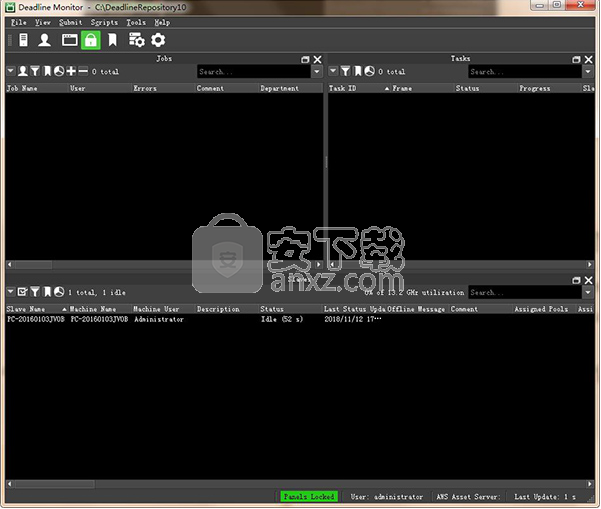Screen dimensions: 601x509
Task: Click the Jobs panel horizontal scrollbar thumb
Action: (x=33, y=264)
